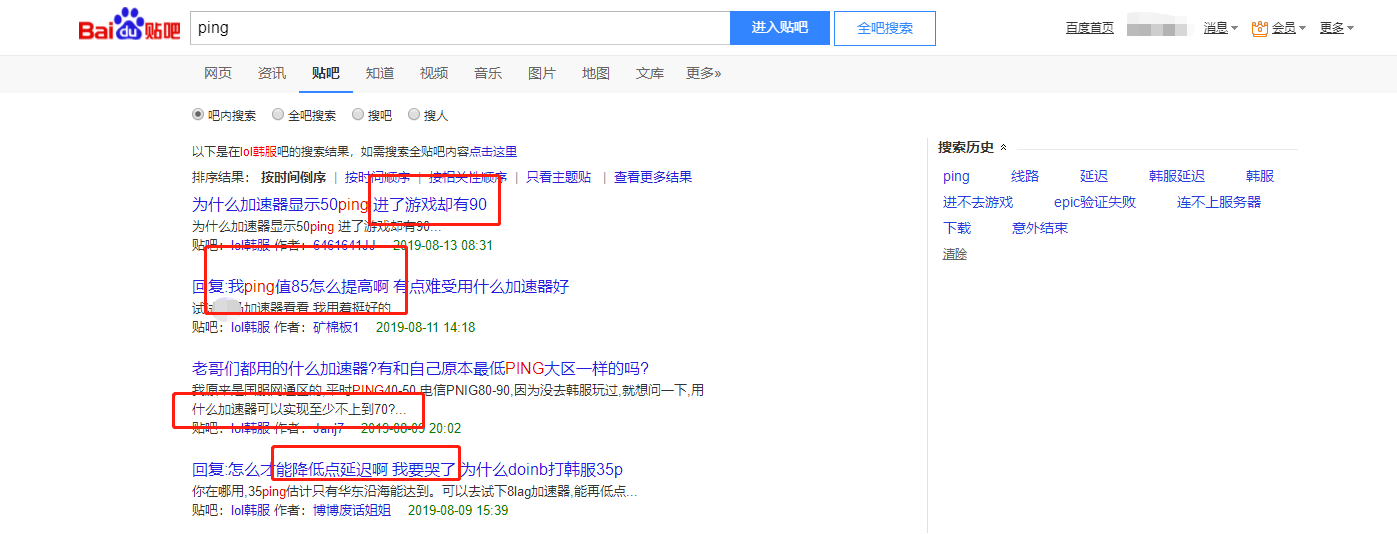The image size is (1397, 534).
Task: Open result 老哥们都用的什么加速器
Action: pos(420,369)
